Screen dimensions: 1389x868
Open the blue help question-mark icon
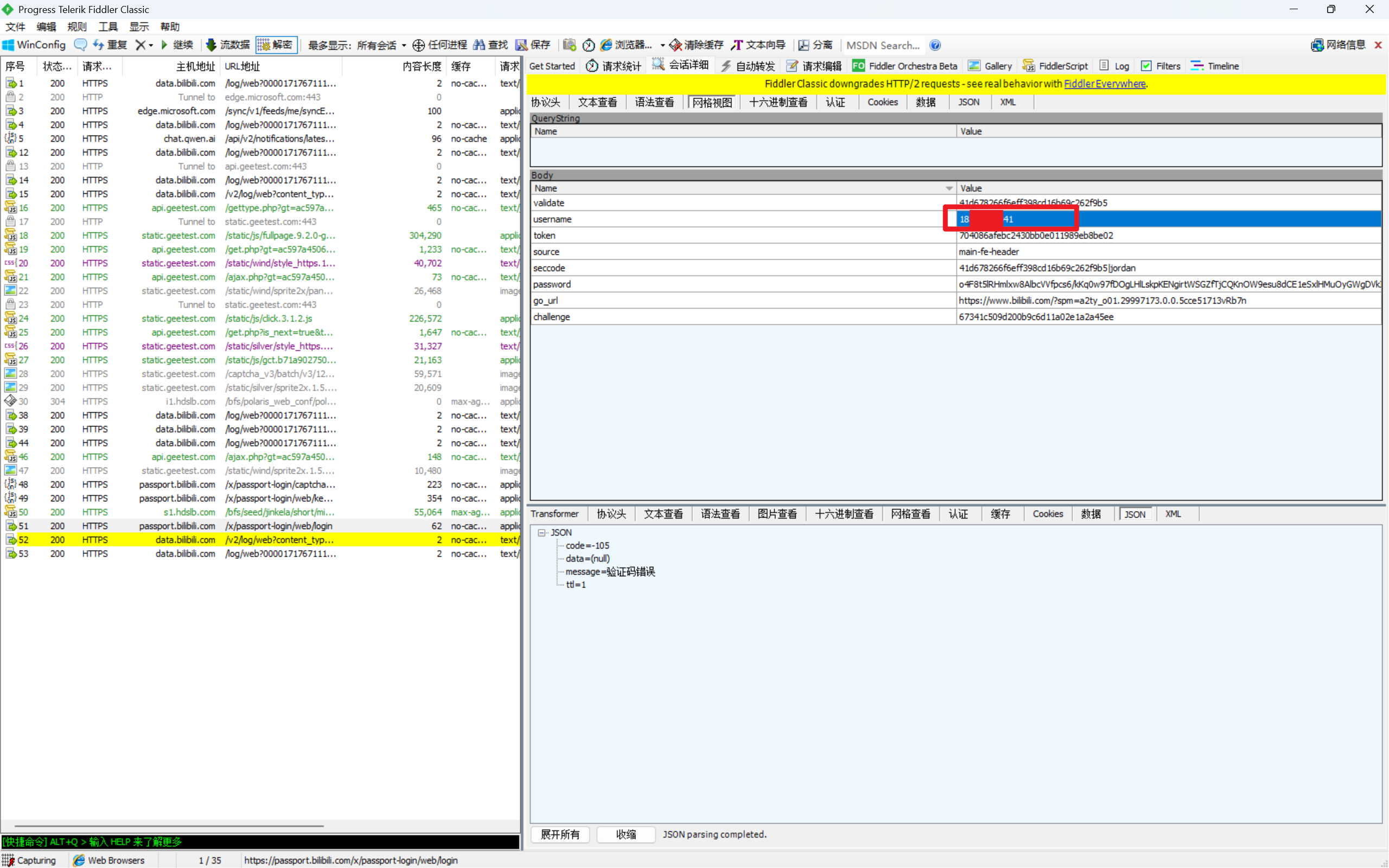tap(935, 45)
